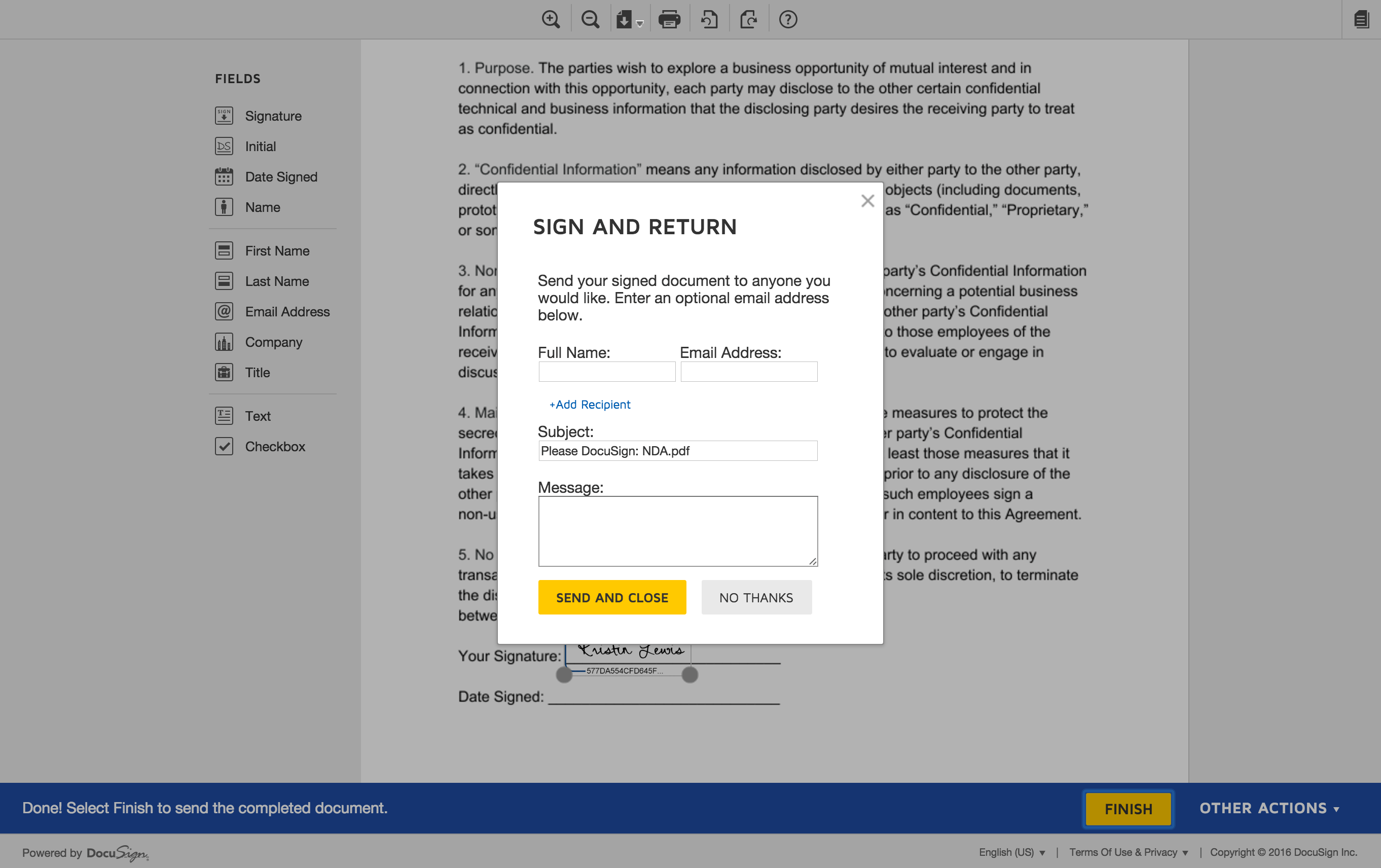Click the +Add Recipient link
This screenshot has height=868, width=1381.
(x=590, y=405)
